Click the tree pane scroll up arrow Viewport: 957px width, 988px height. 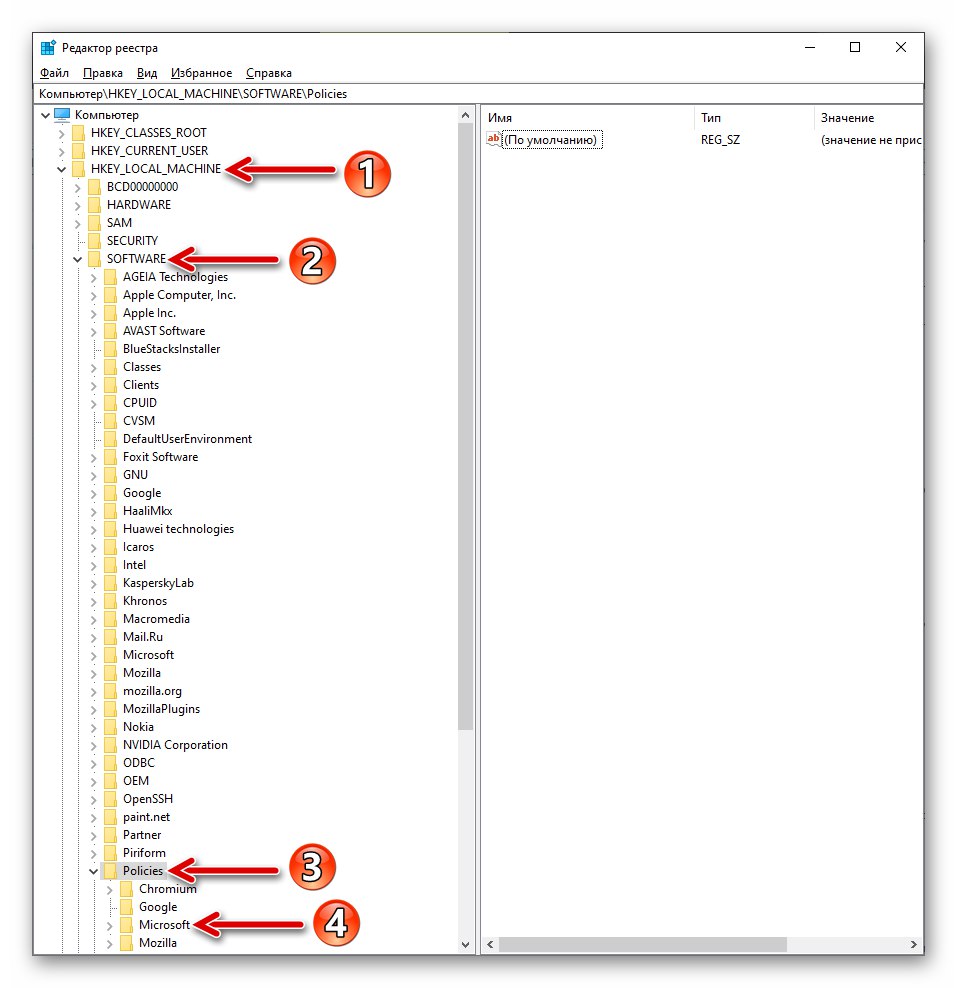coord(466,115)
